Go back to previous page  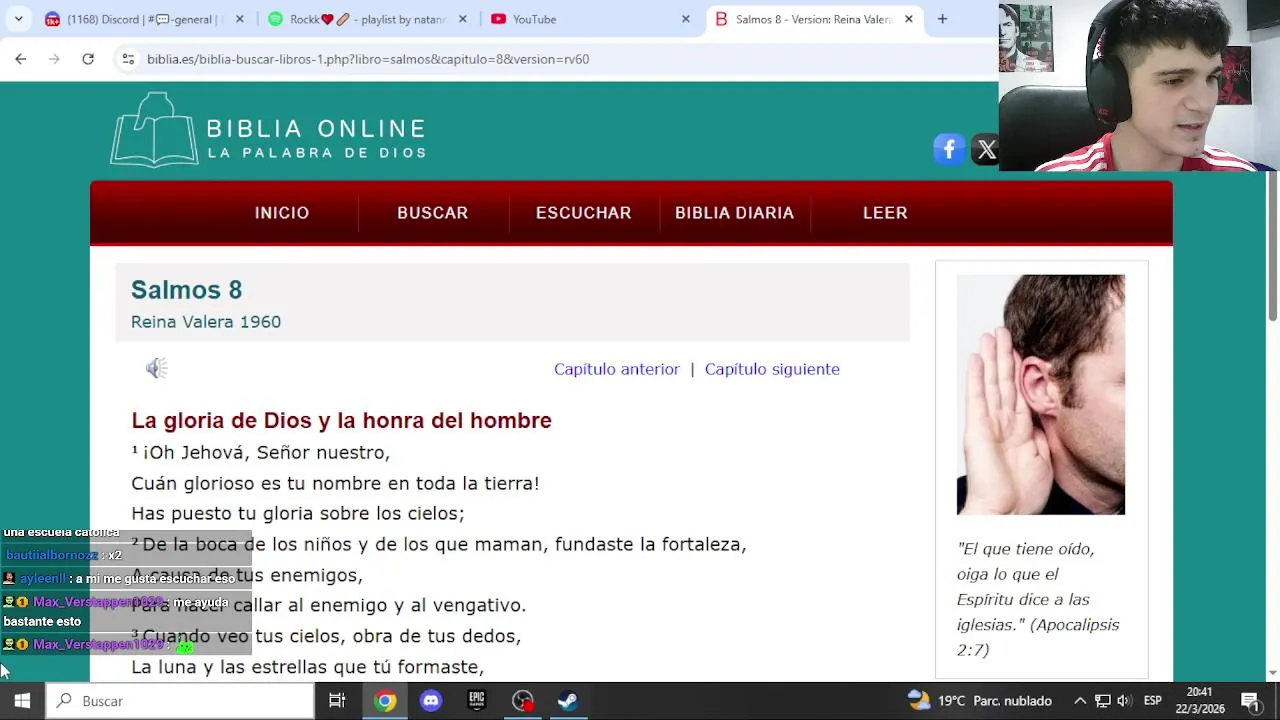point(20,59)
